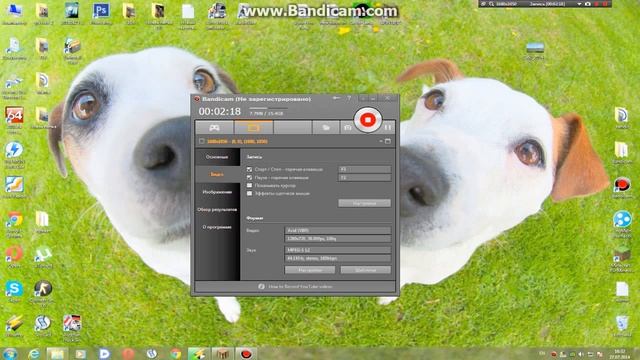Open Internet Explorer from the taskbar
This screenshot has height=360, width=640.
[x=34, y=354]
